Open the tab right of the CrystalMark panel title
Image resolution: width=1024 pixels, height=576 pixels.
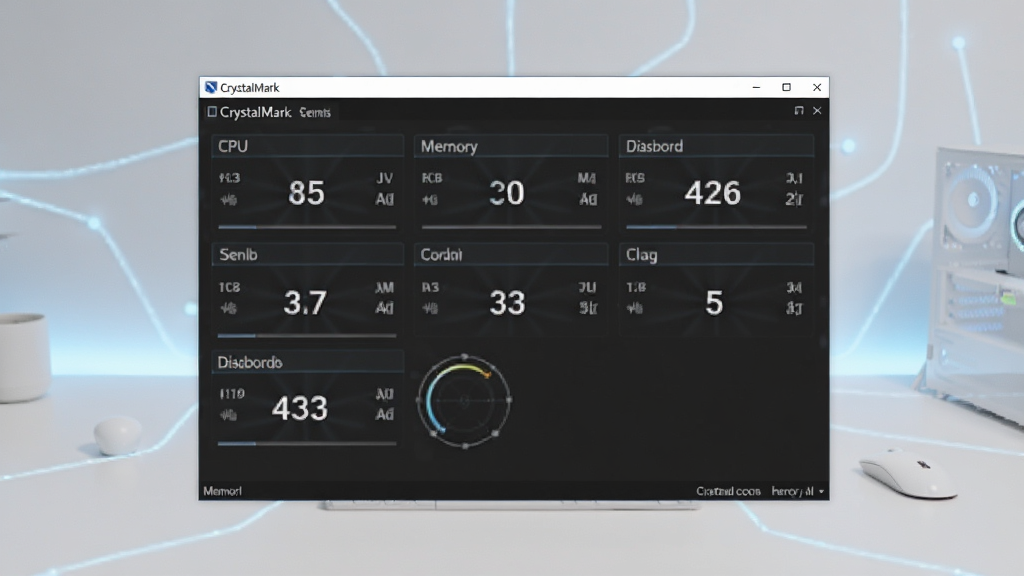click(x=315, y=112)
